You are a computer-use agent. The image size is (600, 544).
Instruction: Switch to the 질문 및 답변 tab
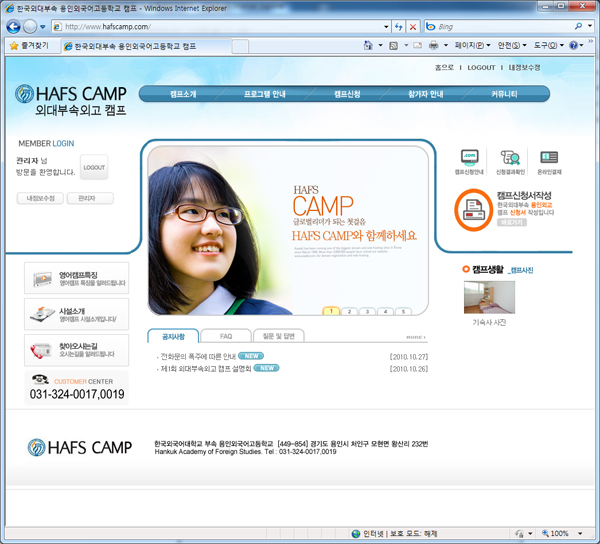pyautogui.click(x=279, y=336)
